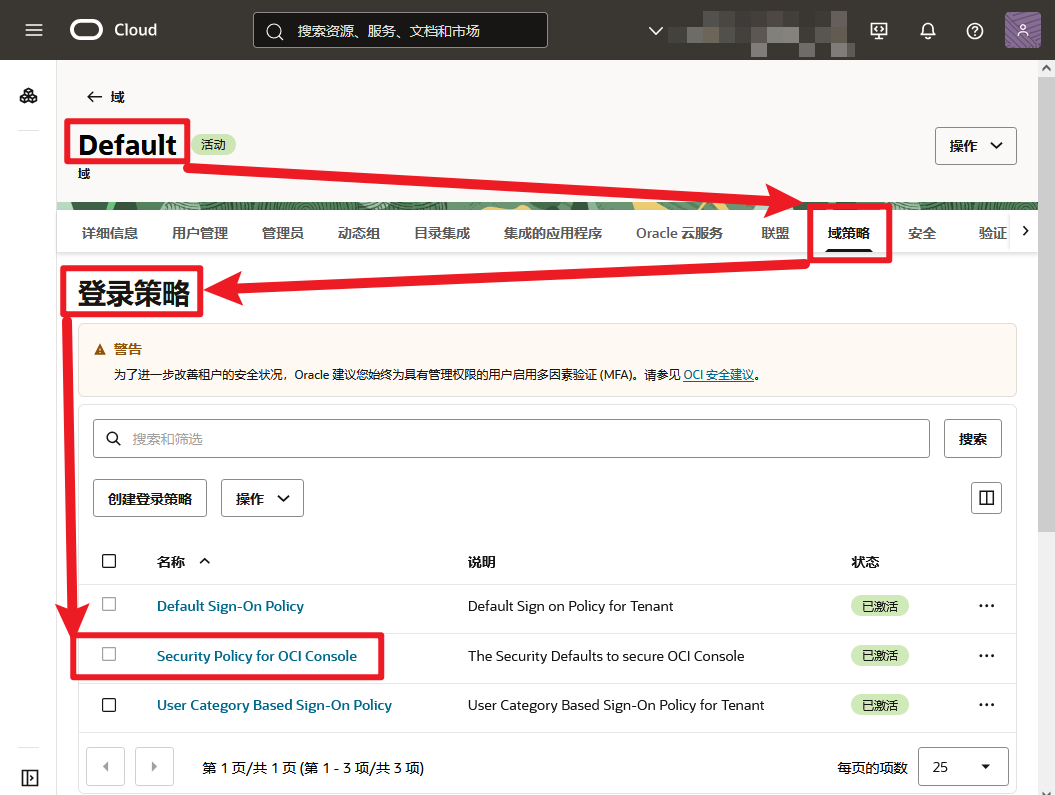
Task: Open actions menu for Default Sign-On Policy
Action: pos(986,606)
